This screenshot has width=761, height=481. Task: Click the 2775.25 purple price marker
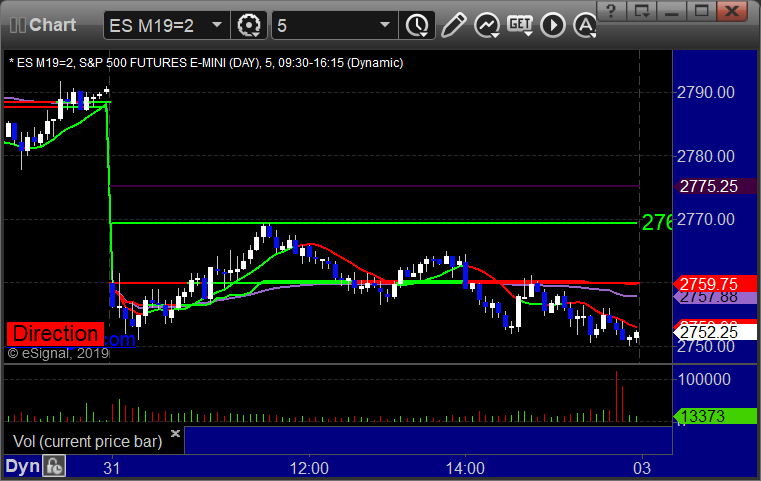pyautogui.click(x=715, y=186)
